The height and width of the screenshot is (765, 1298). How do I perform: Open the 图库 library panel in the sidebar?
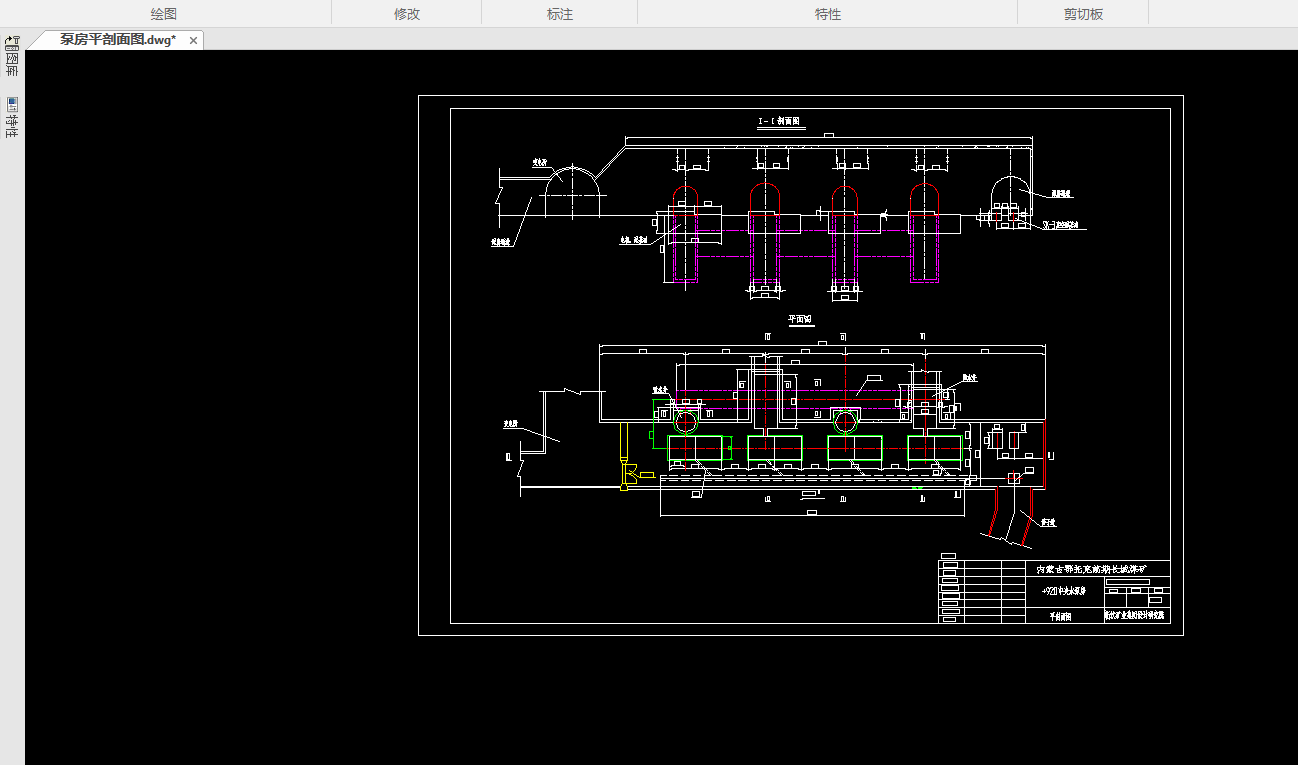click(12, 57)
